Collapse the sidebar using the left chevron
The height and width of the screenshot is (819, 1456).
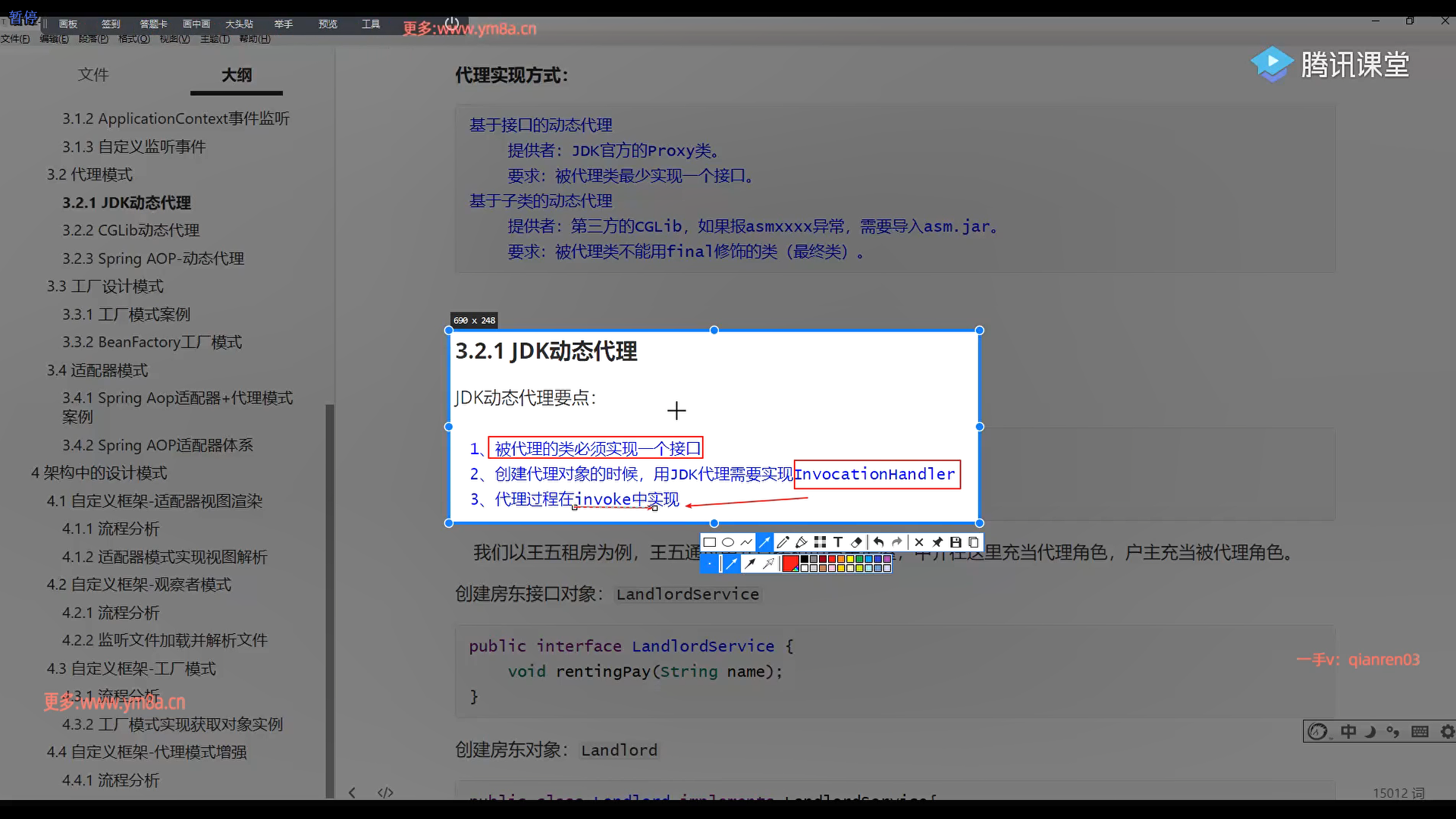tap(352, 792)
